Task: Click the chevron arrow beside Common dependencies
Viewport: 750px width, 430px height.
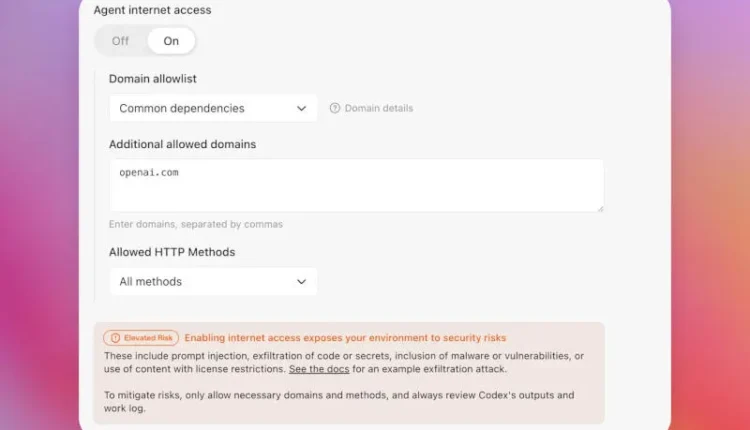Action: [x=302, y=108]
